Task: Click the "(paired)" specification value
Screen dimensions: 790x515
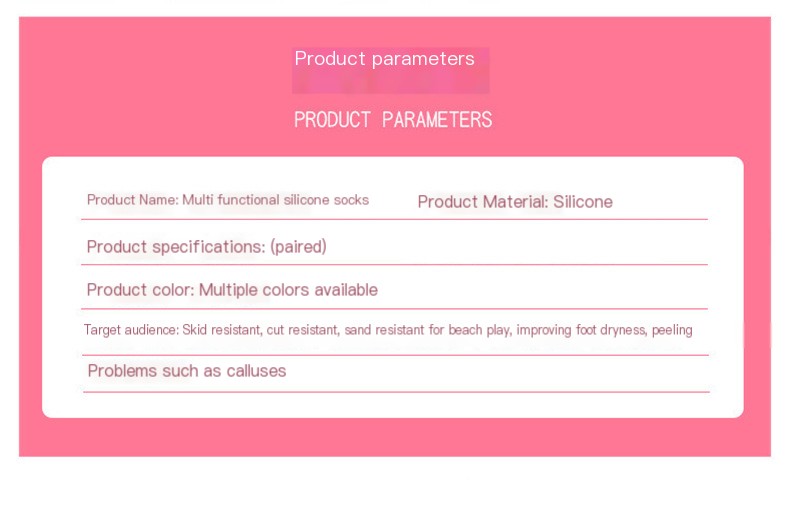Action: pos(298,247)
